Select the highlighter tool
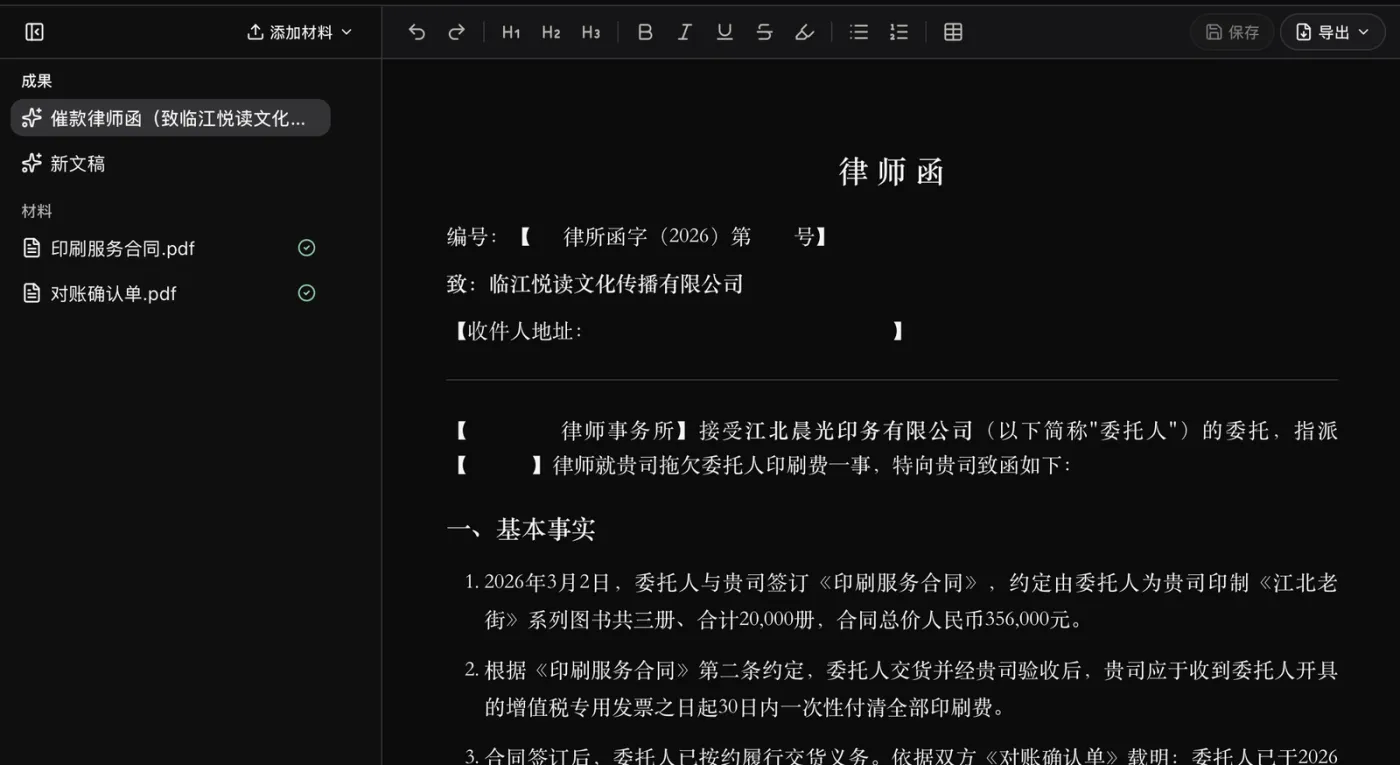1400x765 pixels. point(805,32)
